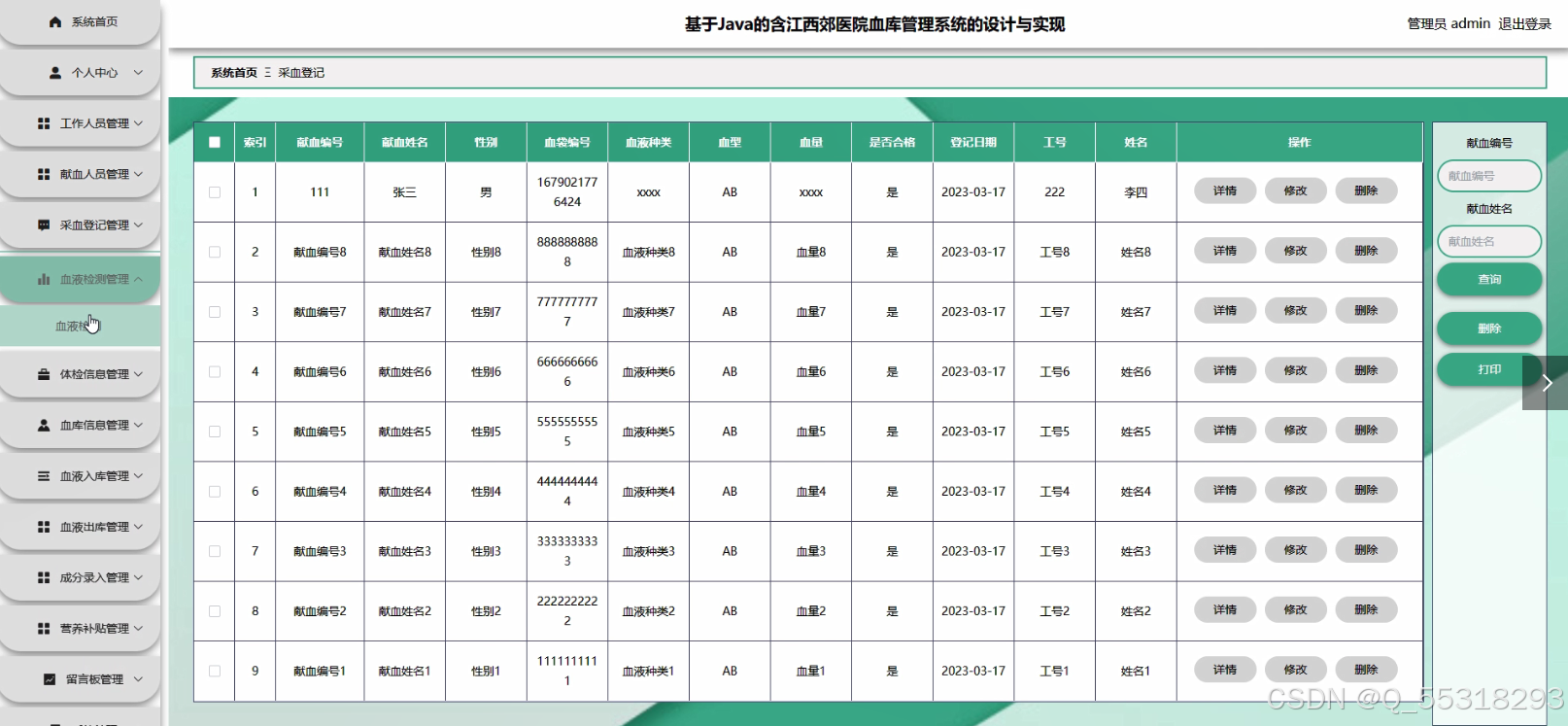Check the checkbox for row 献血编号8
Screen dimensions: 1568x726
[x=215, y=252]
